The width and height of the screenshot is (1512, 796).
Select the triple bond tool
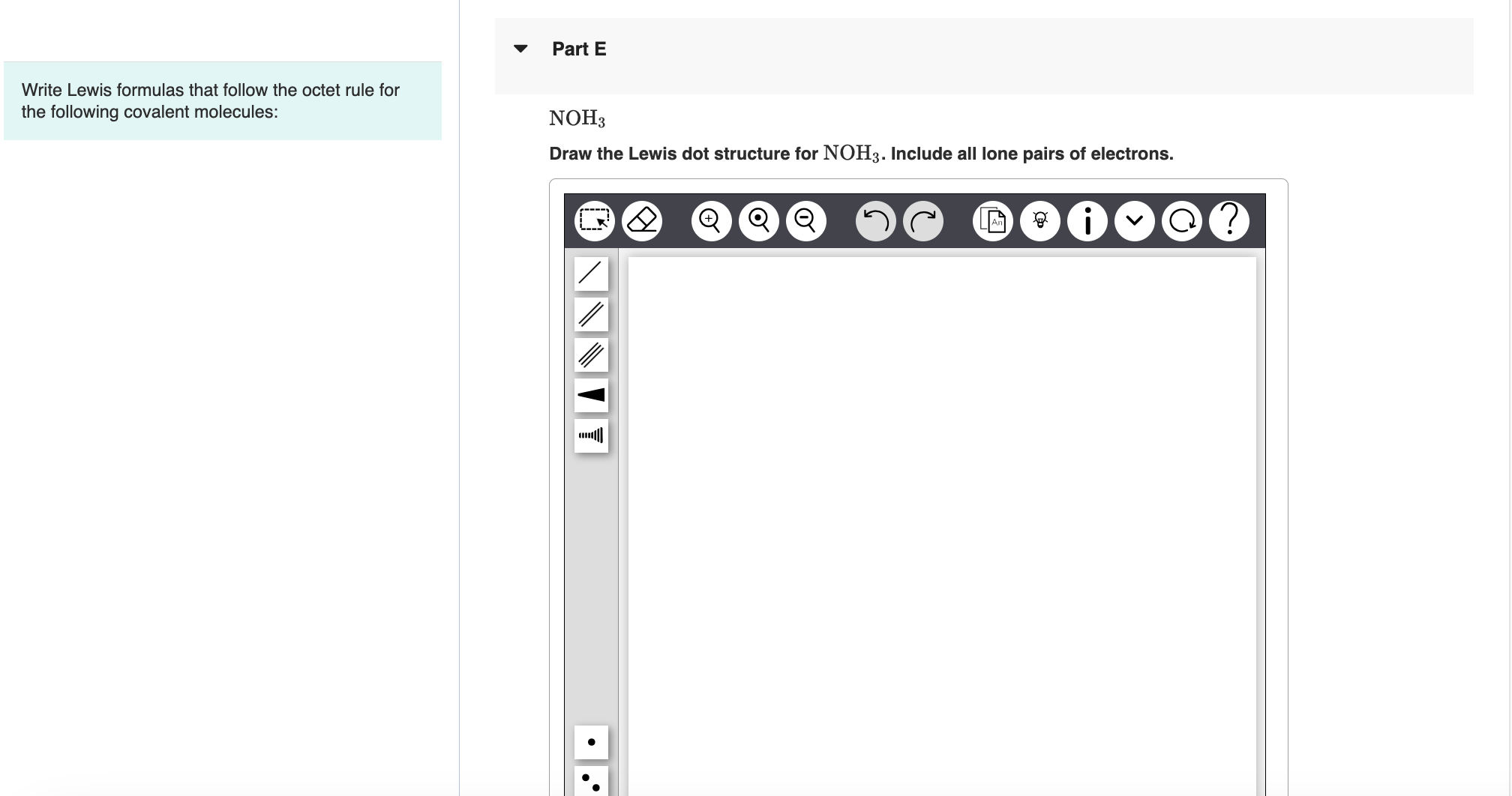tap(591, 355)
